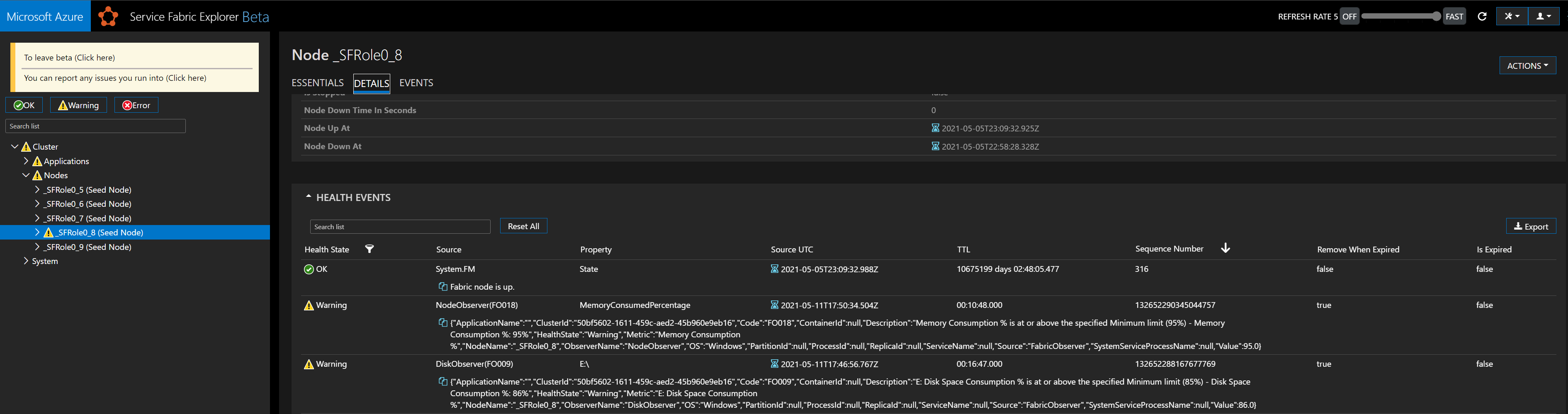Screen dimensions: 1568x414
Task: Click the Service Fabric logo icon
Action: click(108, 17)
